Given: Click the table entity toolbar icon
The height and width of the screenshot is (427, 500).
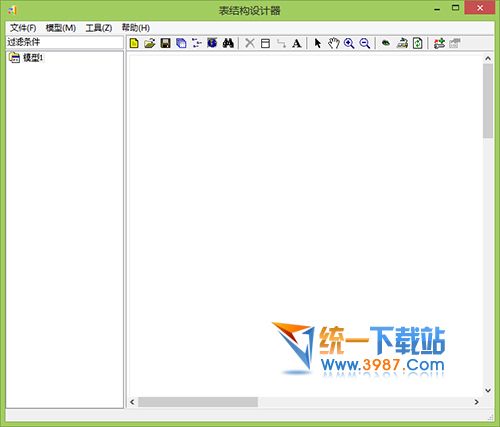Looking at the screenshot, I should [x=265, y=43].
